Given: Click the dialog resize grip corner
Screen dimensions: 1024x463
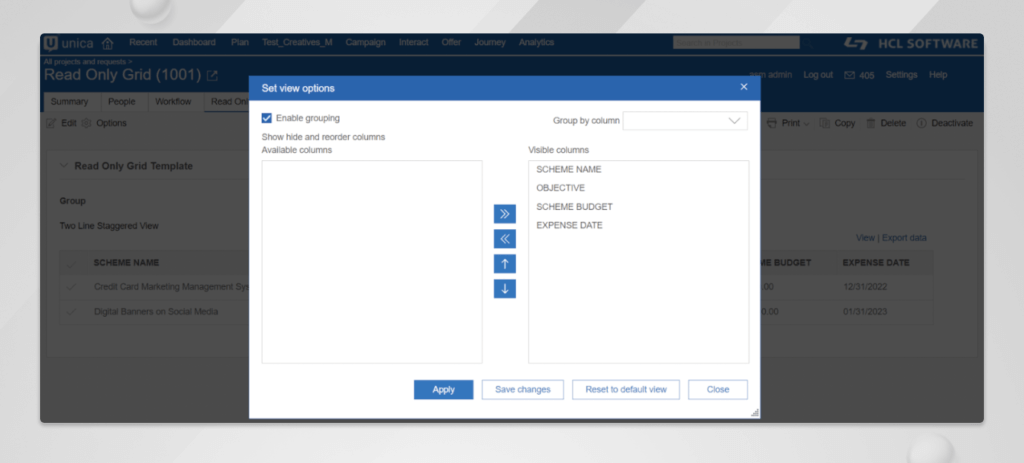Looking at the screenshot, I should (x=754, y=412).
